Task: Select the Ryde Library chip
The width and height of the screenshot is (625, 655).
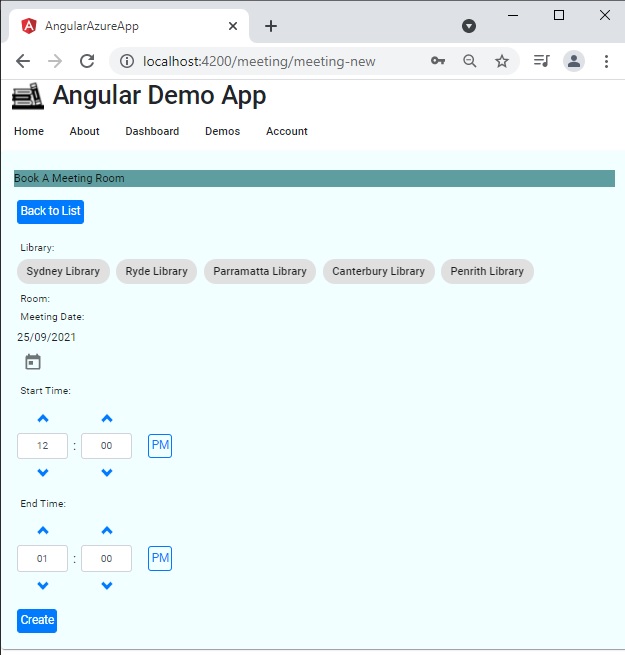Action: pyautogui.click(x=156, y=272)
